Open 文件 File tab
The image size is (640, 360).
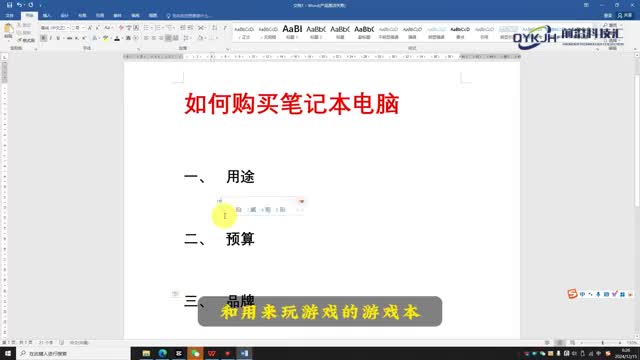10,16
